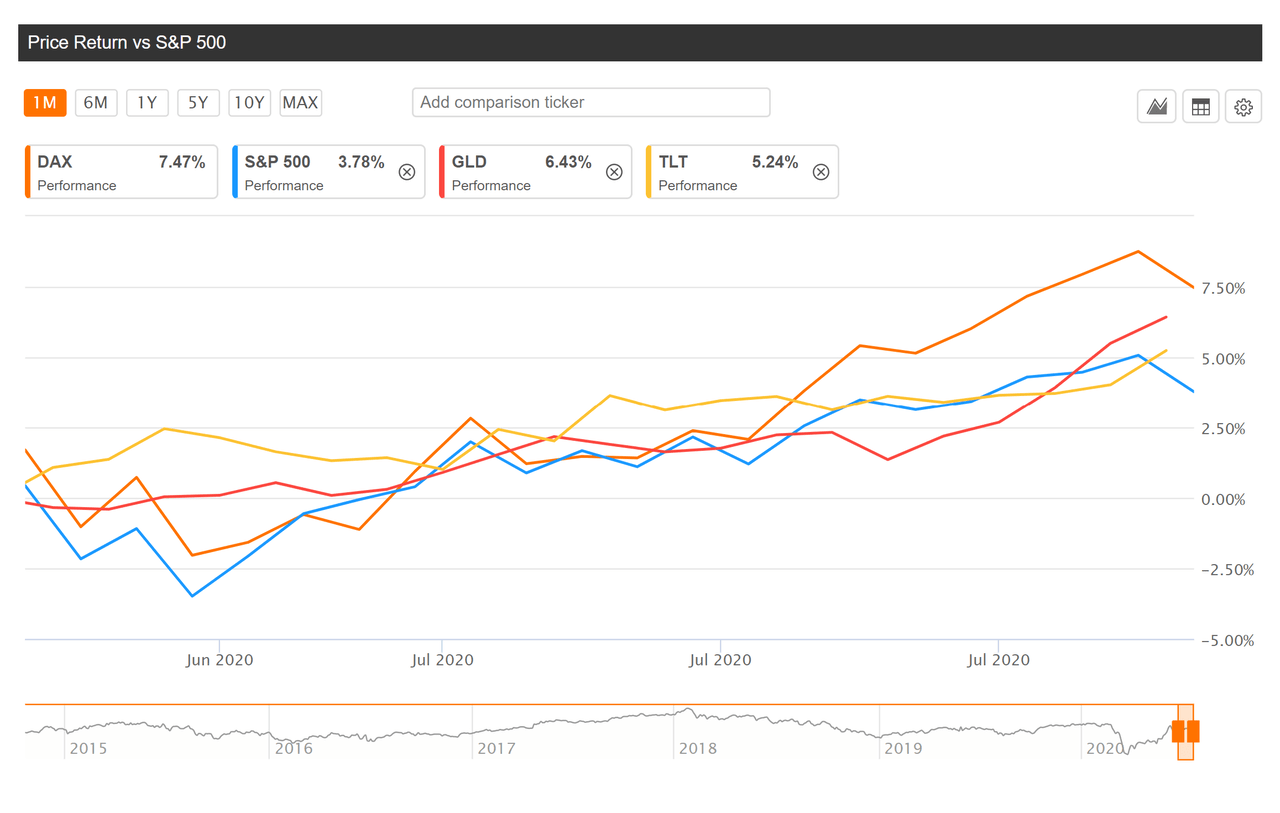Viewport: 1280px width, 813px height.
Task: Select the 10Y time range
Action: tap(249, 102)
